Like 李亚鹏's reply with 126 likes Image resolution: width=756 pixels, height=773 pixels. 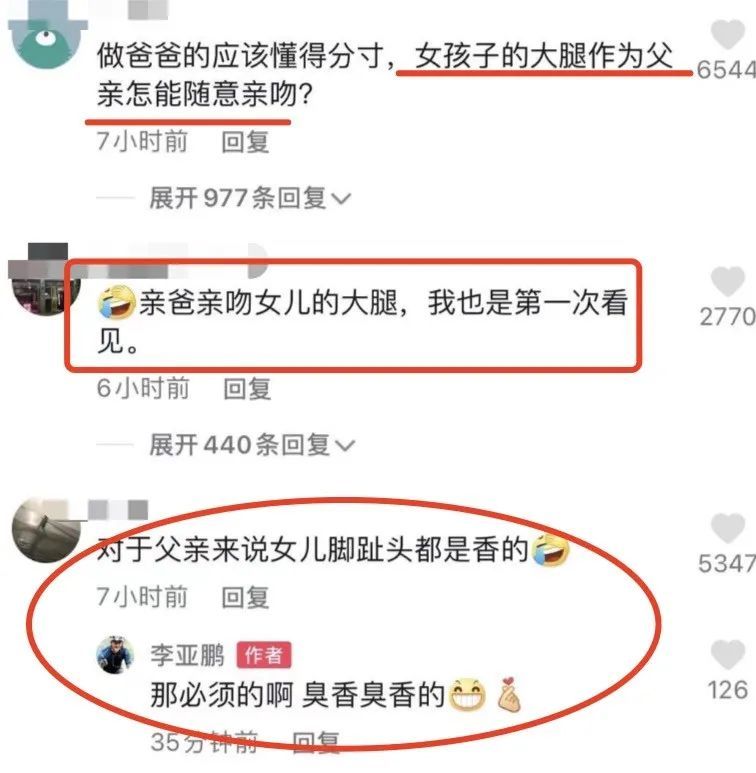(x=727, y=655)
